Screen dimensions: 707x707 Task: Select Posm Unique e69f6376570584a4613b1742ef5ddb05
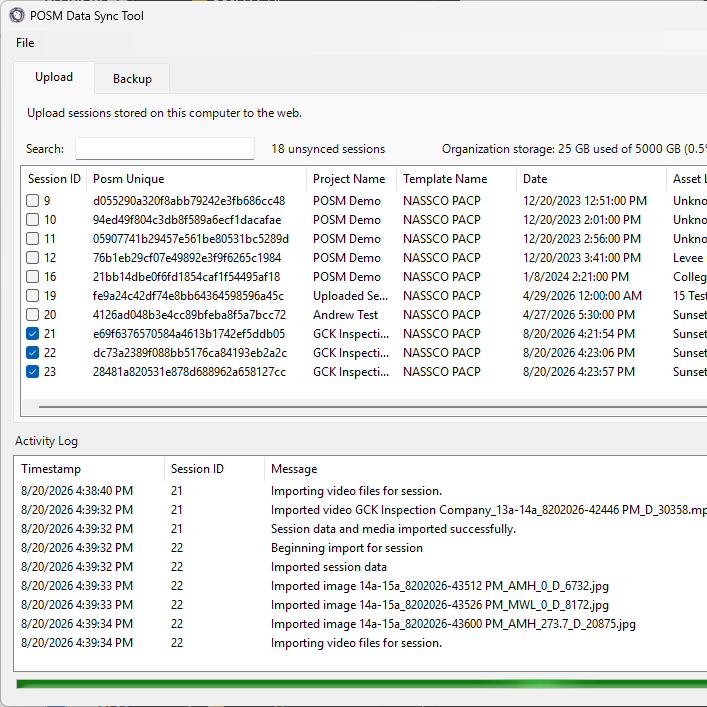pyautogui.click(x=189, y=334)
